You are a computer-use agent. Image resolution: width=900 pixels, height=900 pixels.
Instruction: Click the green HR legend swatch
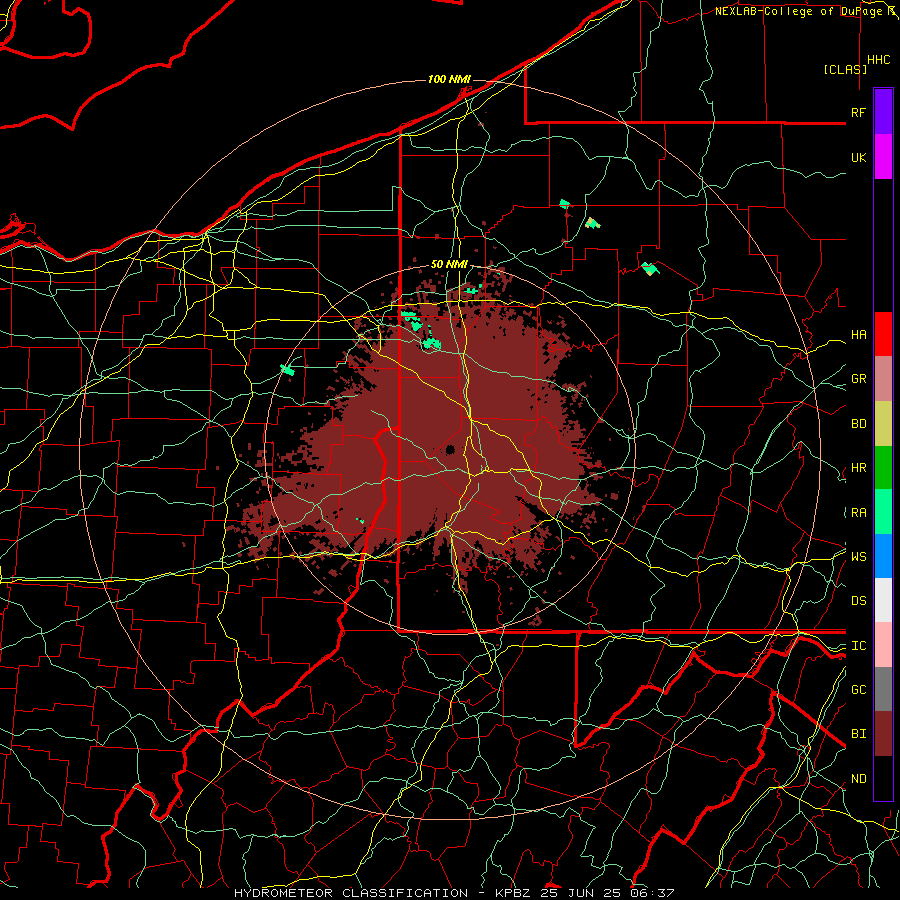click(x=883, y=468)
